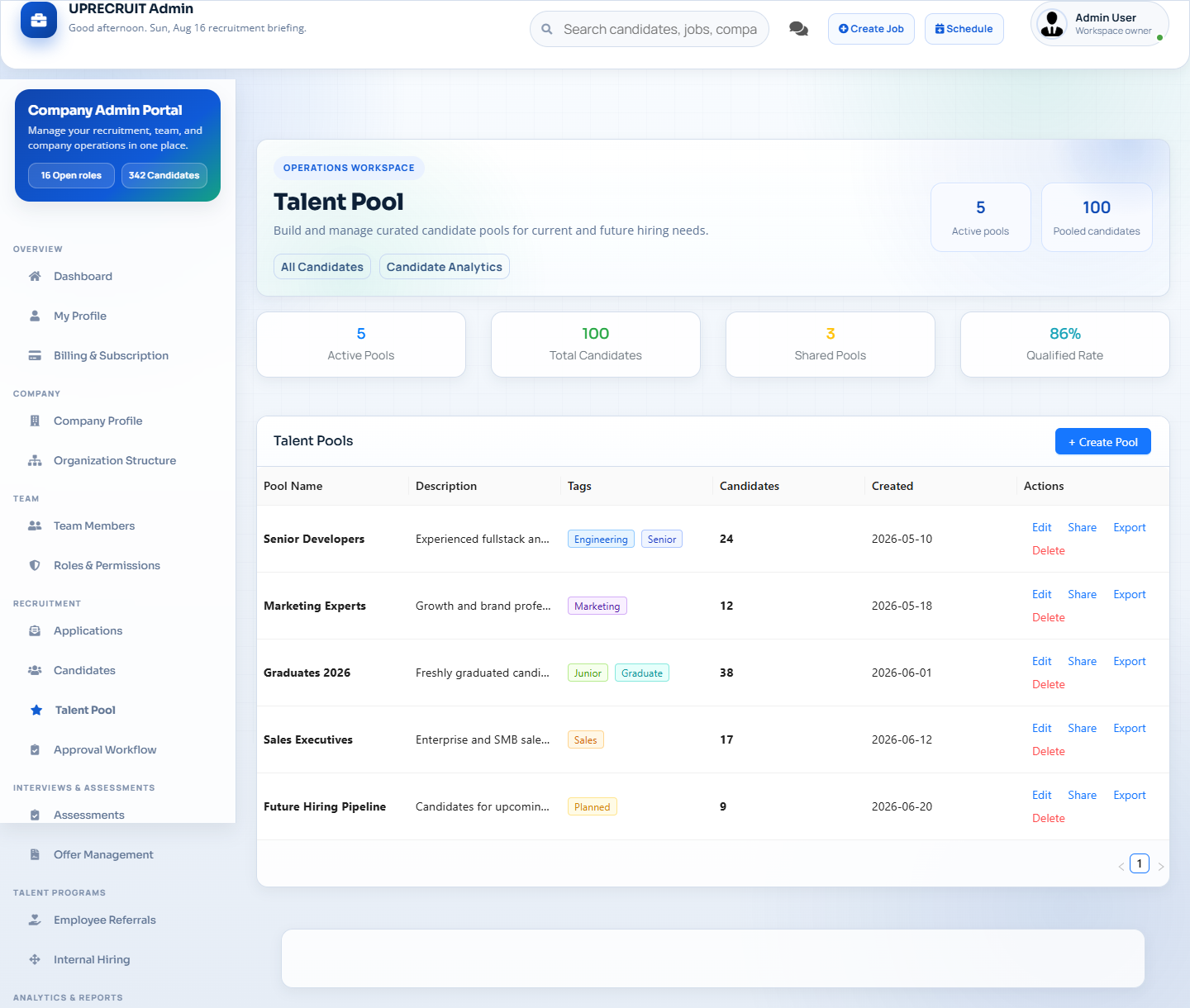Delete the Senior Developers pool
This screenshot has width=1190, height=1008.
(1048, 550)
